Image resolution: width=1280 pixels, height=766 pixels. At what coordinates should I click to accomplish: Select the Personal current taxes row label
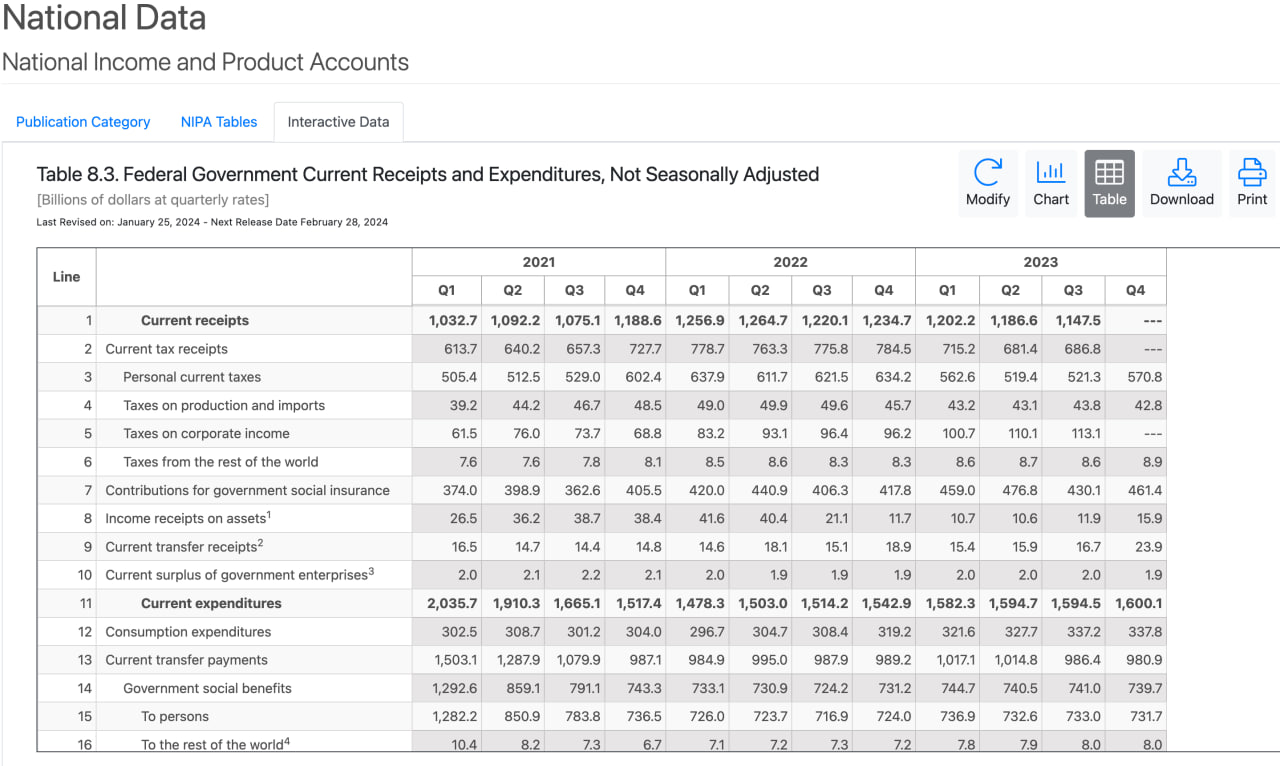pos(192,377)
